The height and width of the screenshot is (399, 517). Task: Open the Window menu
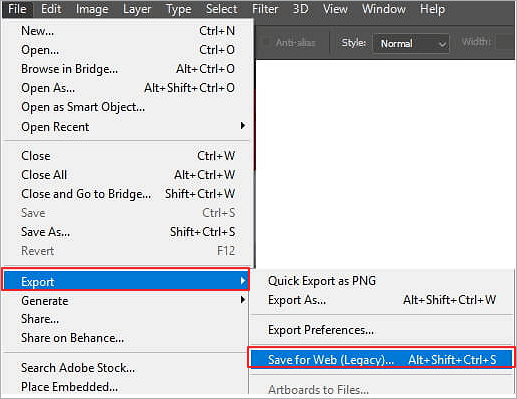[384, 9]
